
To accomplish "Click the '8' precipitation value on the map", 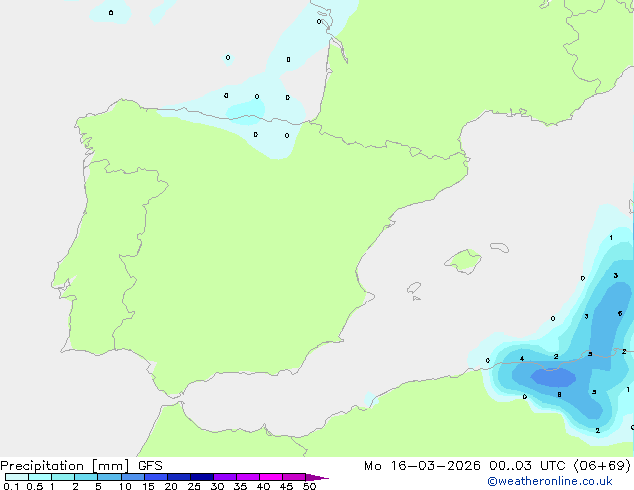I will tap(559, 395).
